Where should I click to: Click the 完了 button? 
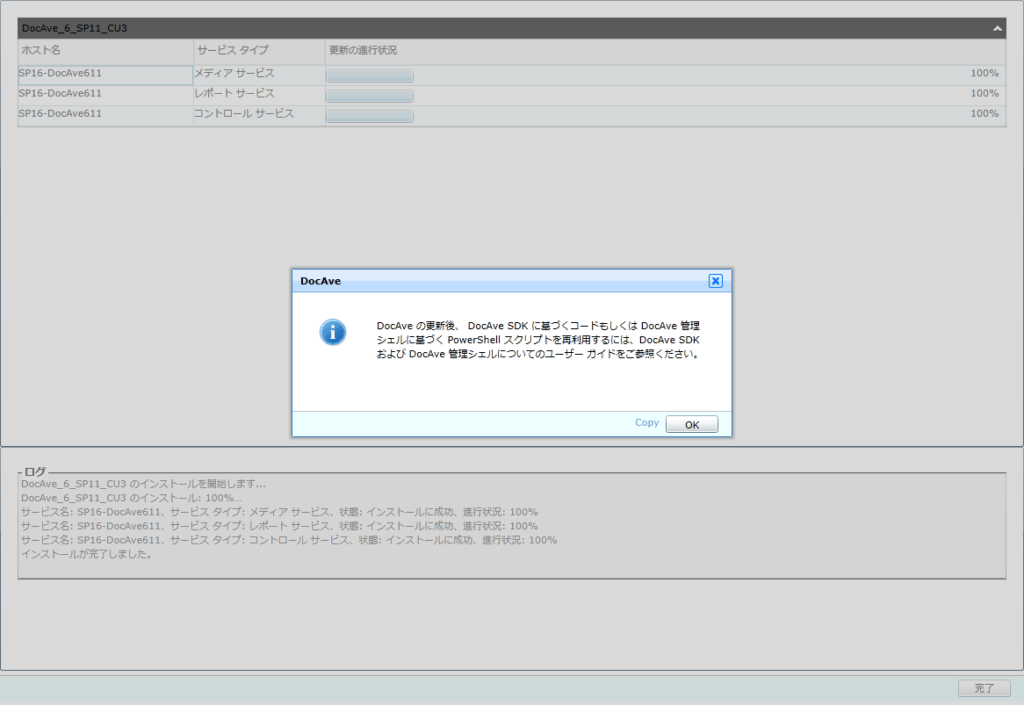point(984,688)
